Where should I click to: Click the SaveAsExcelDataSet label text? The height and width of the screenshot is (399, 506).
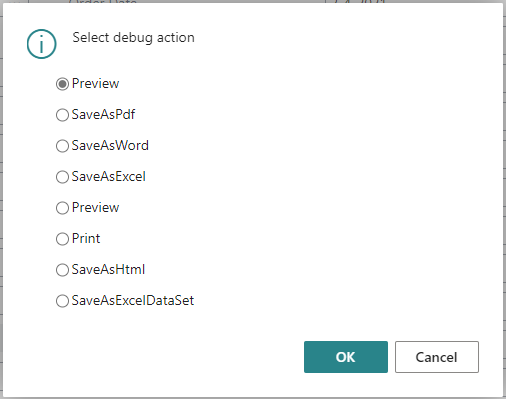(x=133, y=300)
